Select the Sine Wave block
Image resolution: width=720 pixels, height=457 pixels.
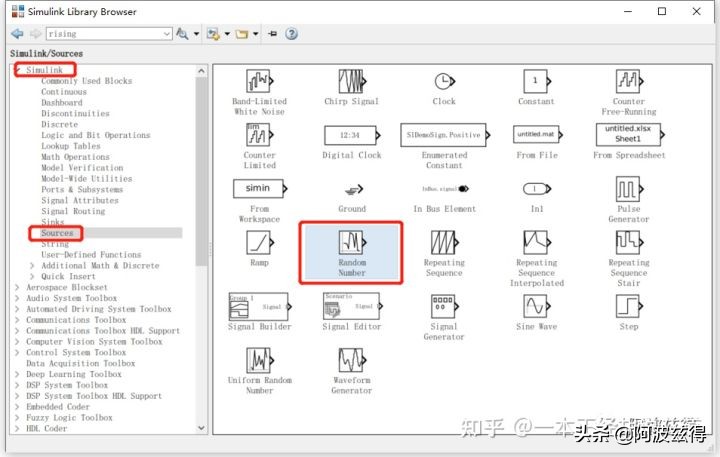(537, 306)
